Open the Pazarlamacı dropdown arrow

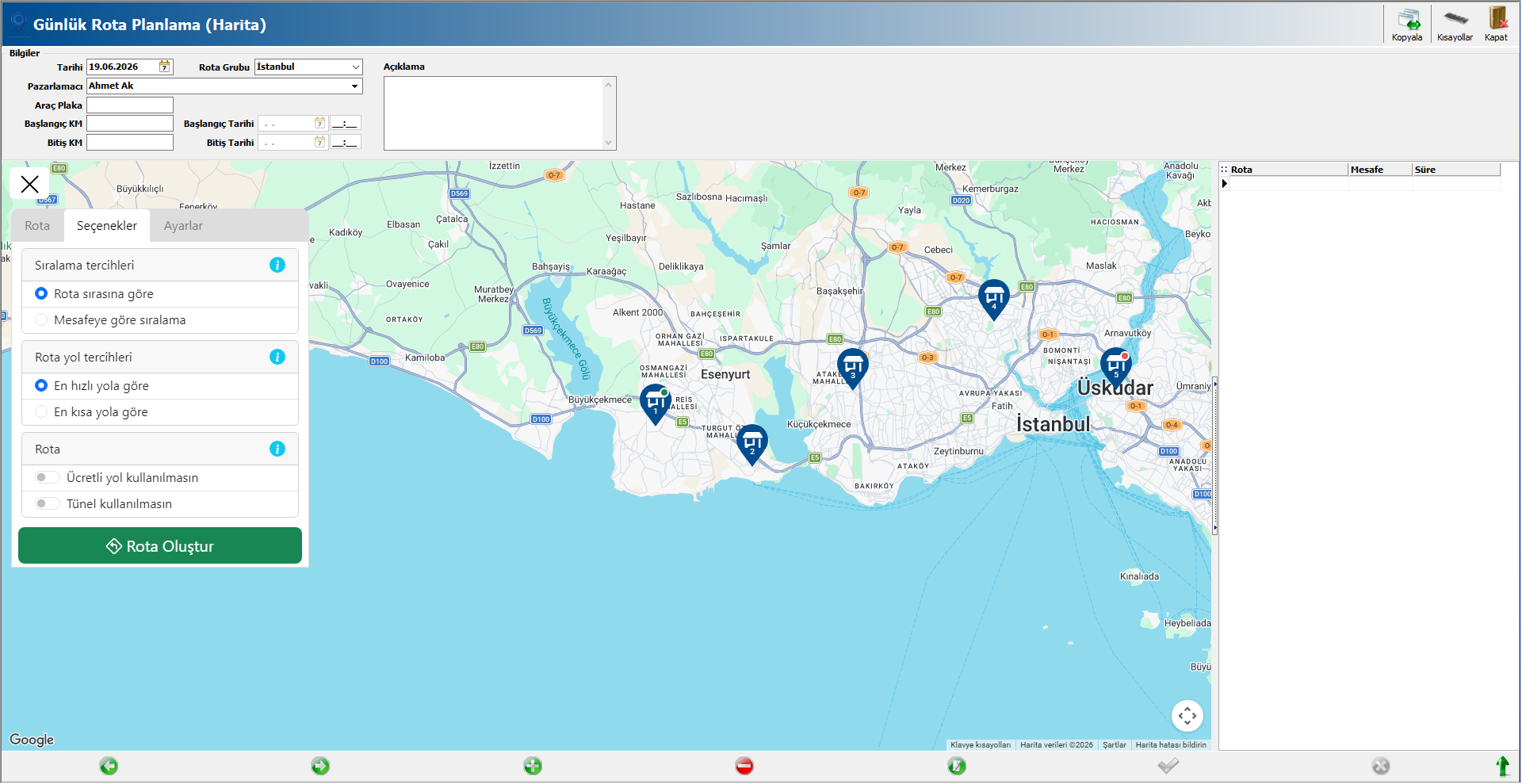click(354, 86)
